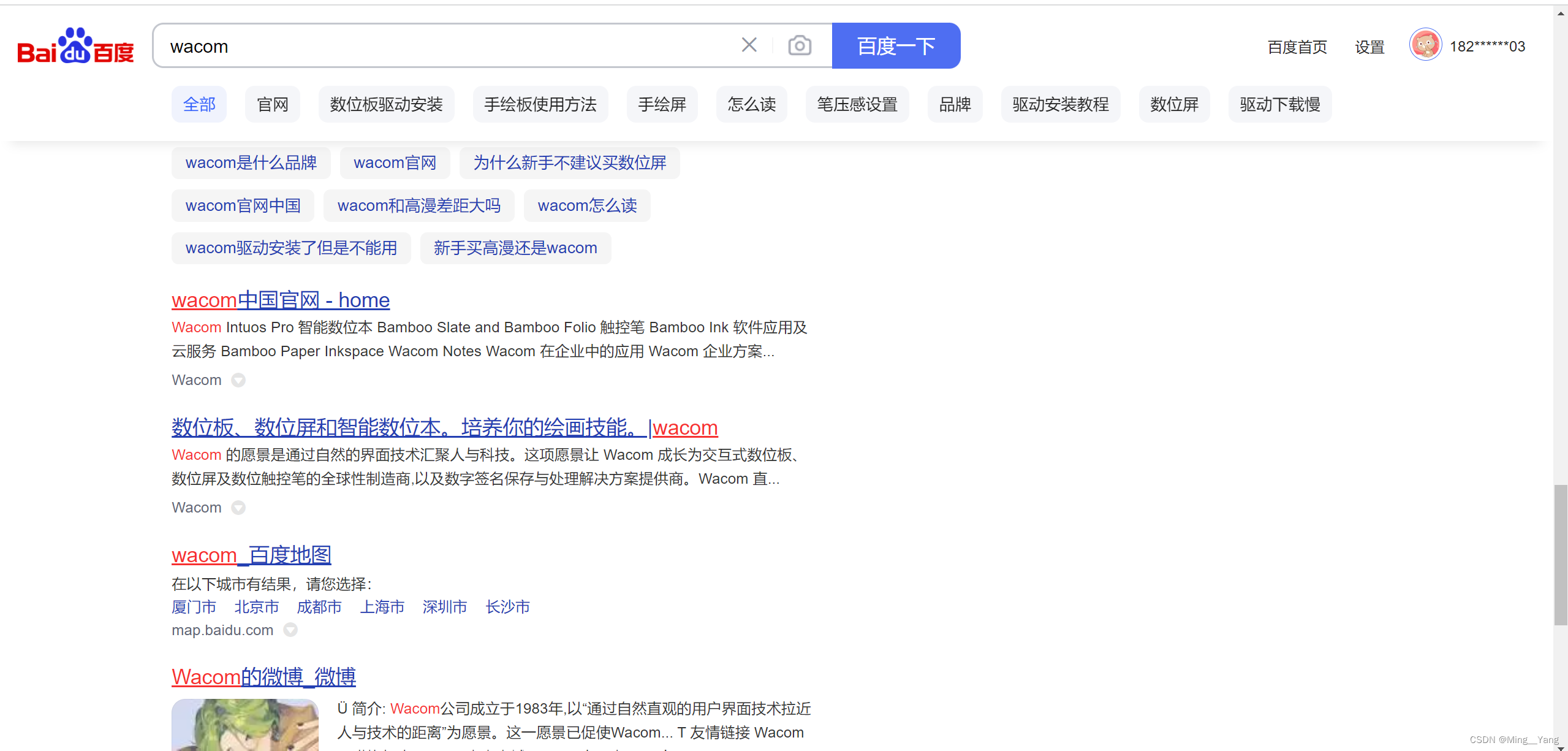Click the account name 182******03

[x=1487, y=46]
